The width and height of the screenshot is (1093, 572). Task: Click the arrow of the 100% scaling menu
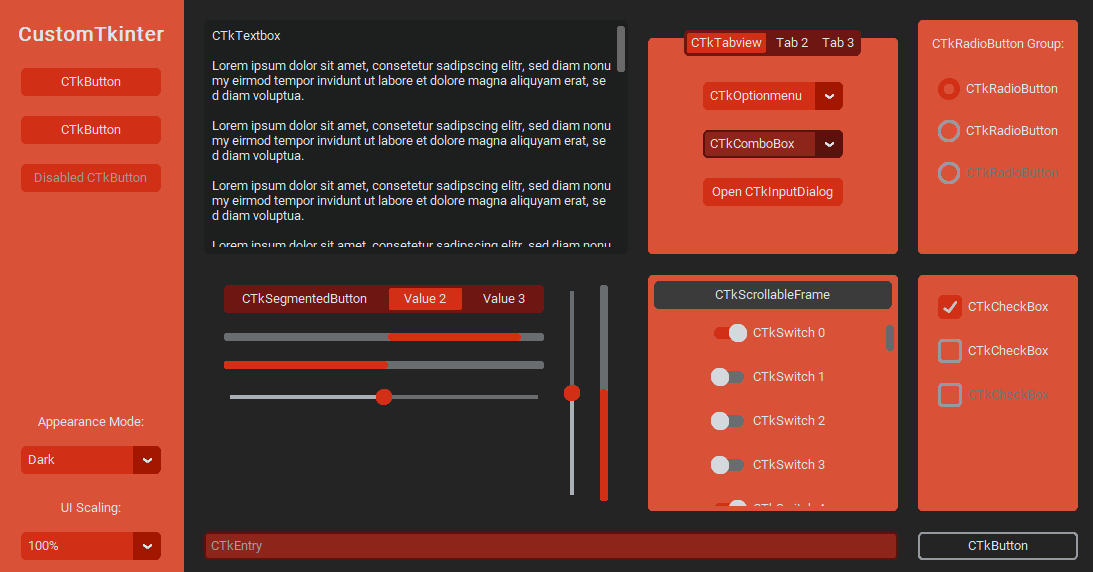pos(147,546)
